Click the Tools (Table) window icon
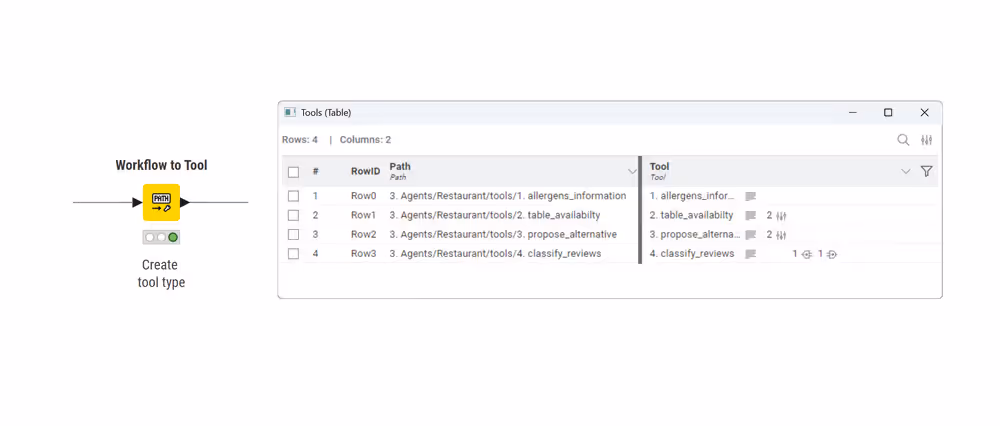1000x426 pixels. (290, 112)
